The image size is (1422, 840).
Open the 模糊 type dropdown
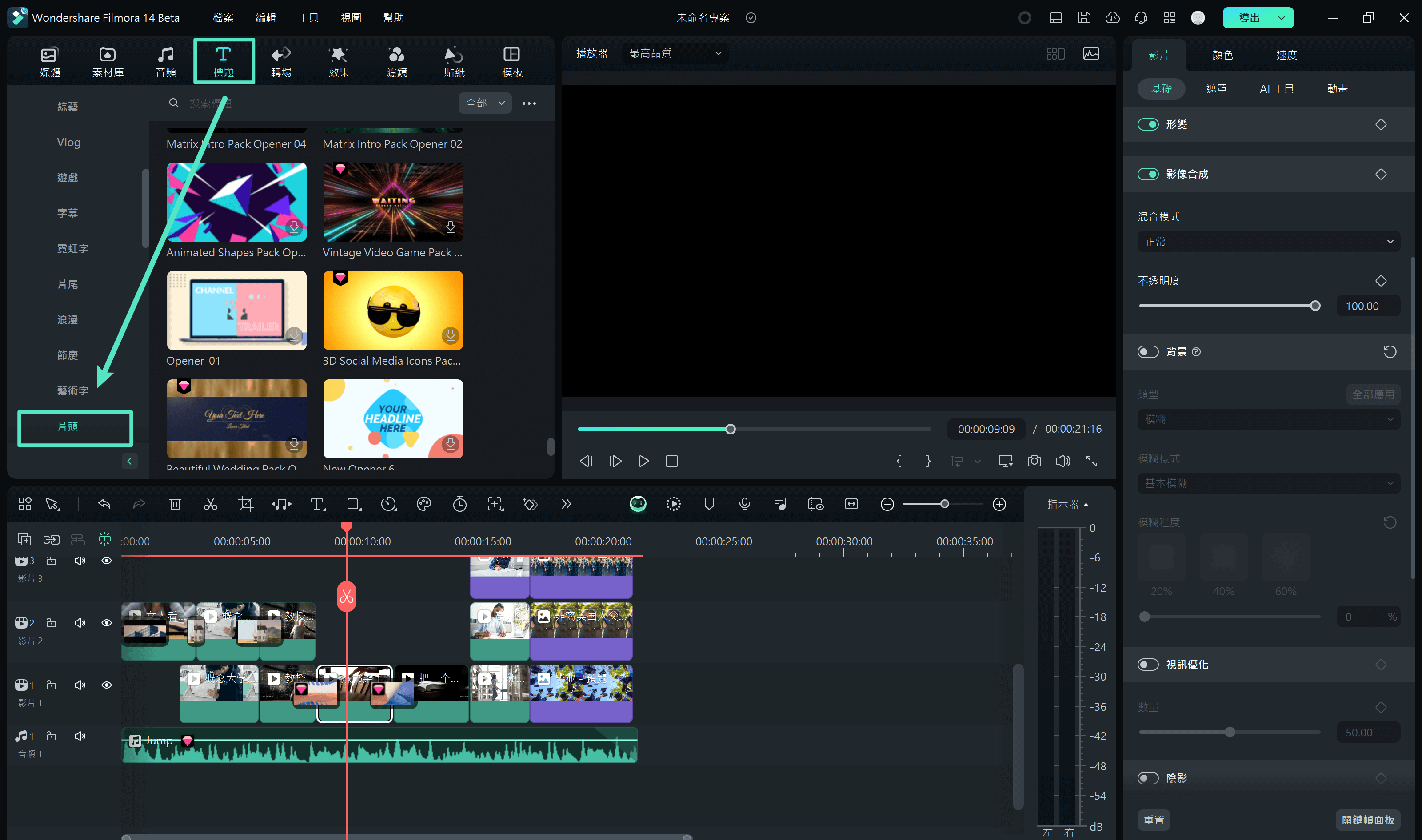pos(1269,419)
